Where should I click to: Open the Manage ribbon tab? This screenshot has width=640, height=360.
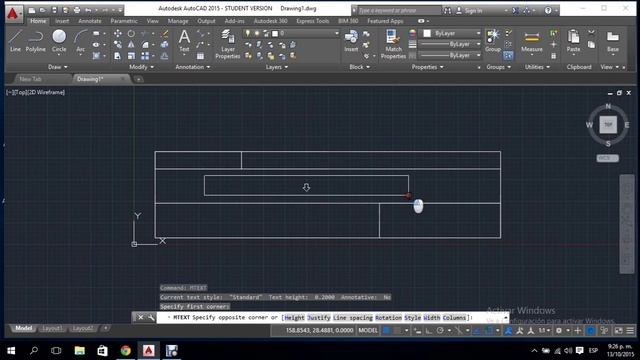click(178, 21)
